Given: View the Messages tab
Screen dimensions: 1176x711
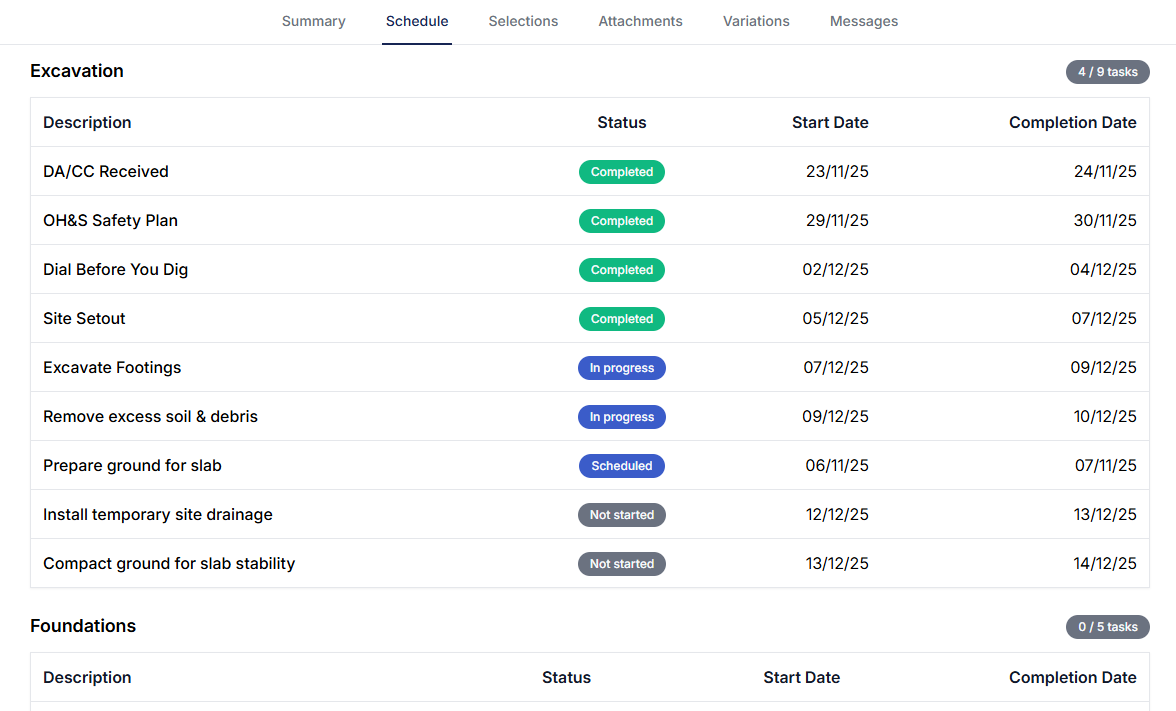Looking at the screenshot, I should click(x=863, y=21).
